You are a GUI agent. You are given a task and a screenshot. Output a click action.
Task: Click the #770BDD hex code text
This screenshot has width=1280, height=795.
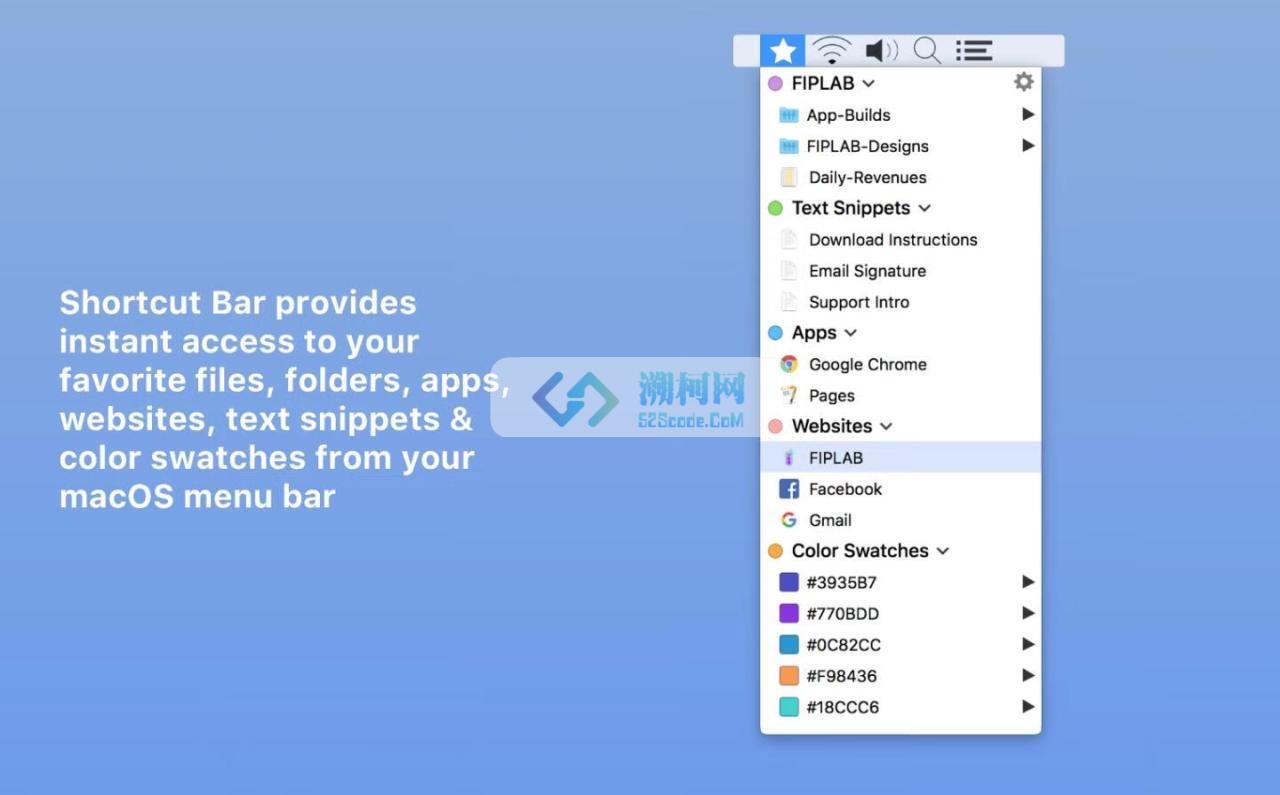(843, 613)
